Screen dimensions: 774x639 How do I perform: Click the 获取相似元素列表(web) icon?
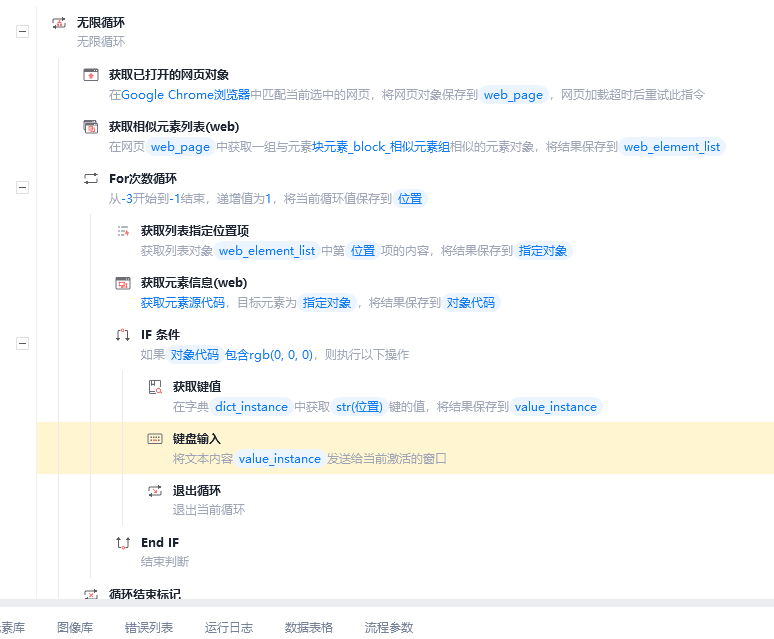click(x=91, y=127)
